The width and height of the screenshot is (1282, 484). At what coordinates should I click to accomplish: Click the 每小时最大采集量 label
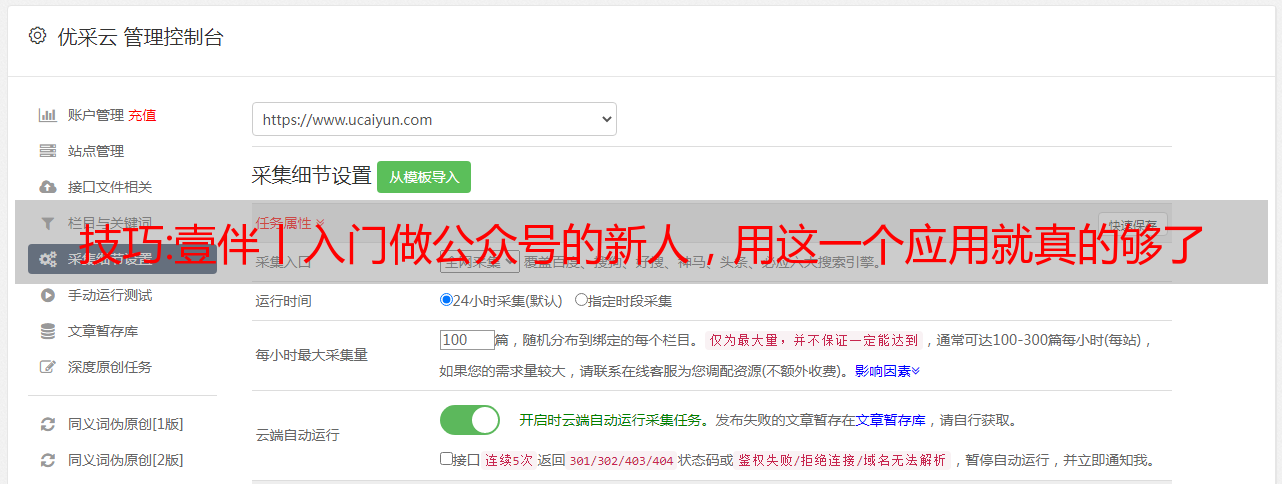[x=312, y=355]
